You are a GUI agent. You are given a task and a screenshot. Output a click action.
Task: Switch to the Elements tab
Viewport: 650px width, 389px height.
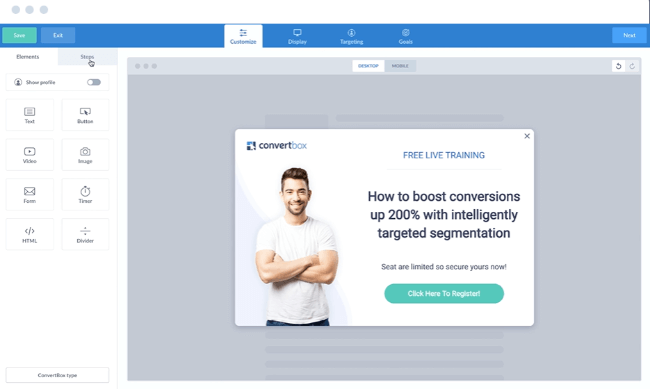28,57
